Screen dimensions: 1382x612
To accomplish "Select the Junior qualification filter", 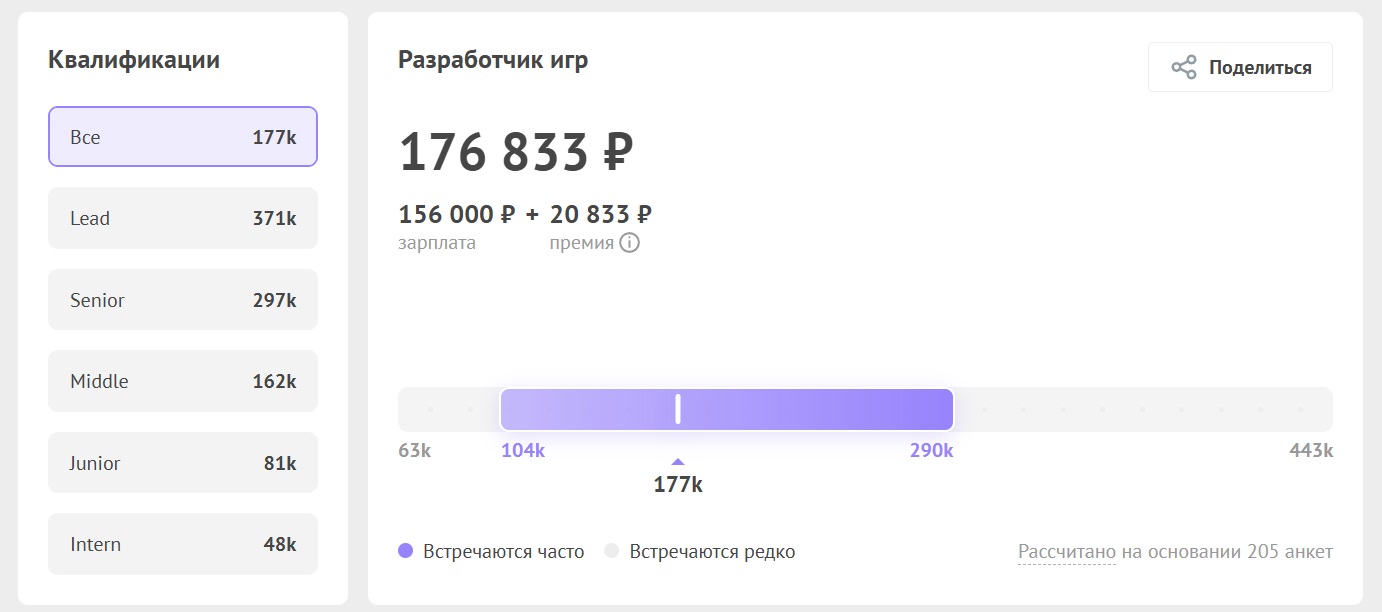I will [182, 462].
